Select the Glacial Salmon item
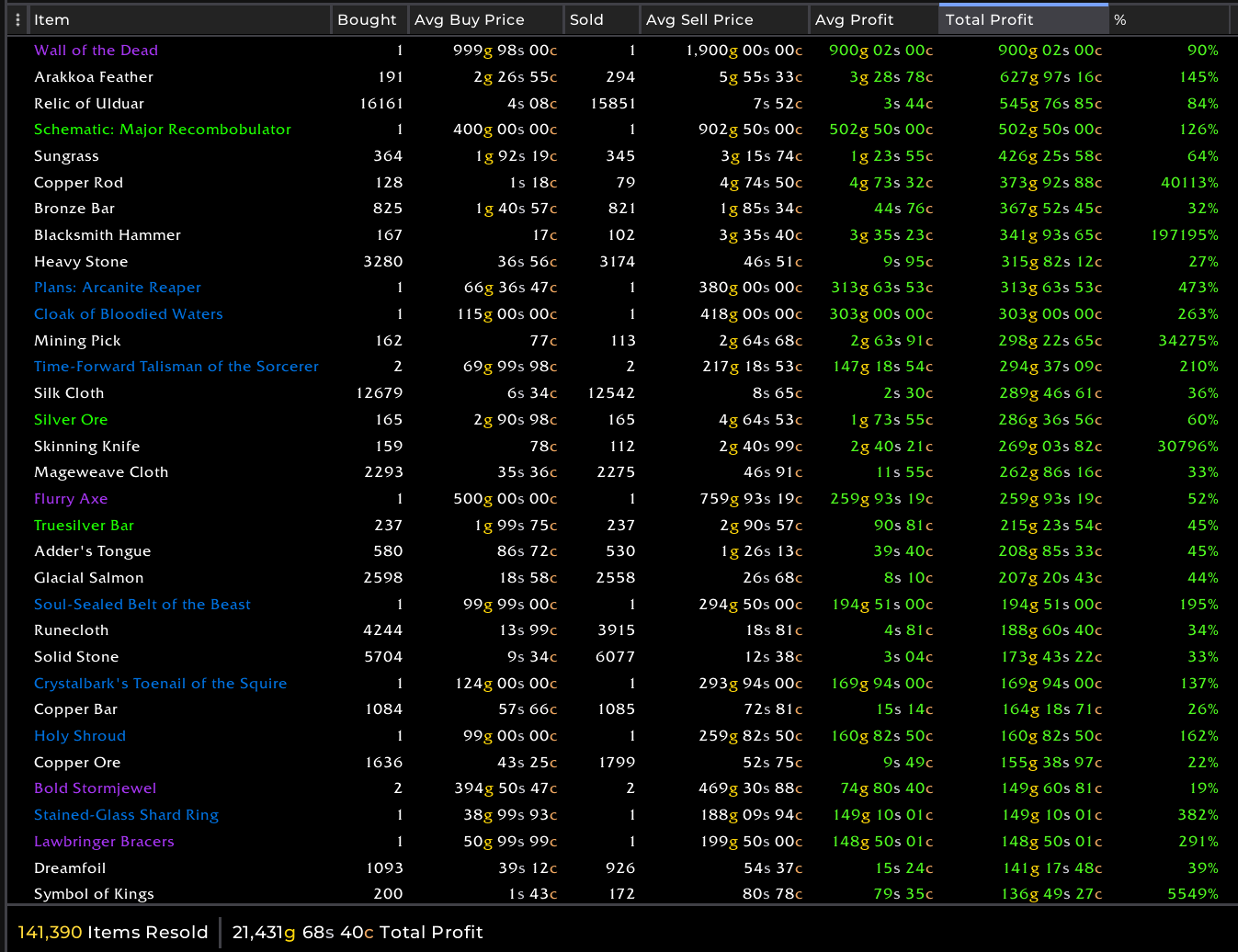 click(89, 578)
